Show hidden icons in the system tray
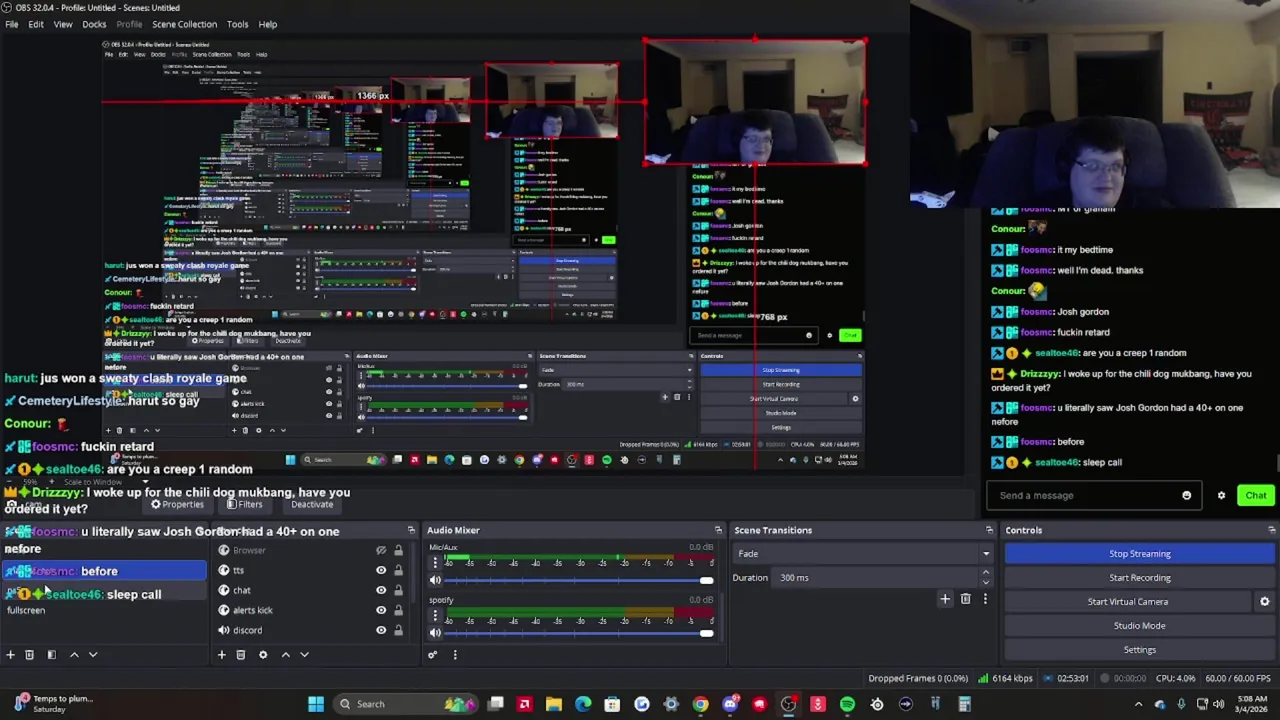The image size is (1280, 720). tap(1138, 704)
